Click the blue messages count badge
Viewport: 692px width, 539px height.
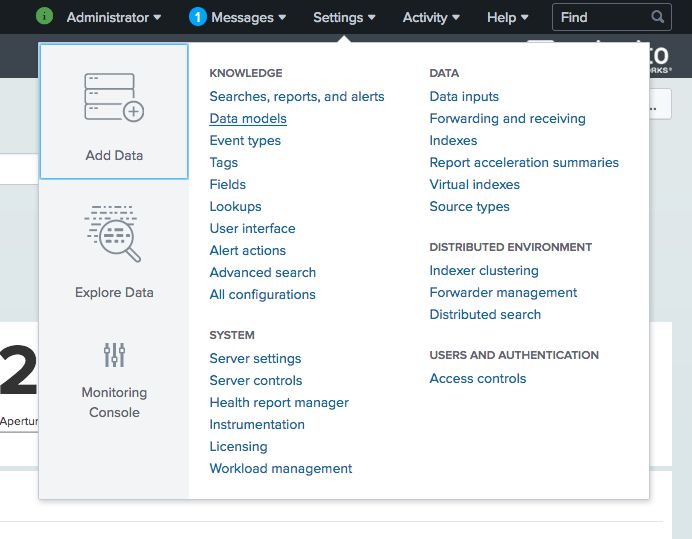[x=198, y=17]
